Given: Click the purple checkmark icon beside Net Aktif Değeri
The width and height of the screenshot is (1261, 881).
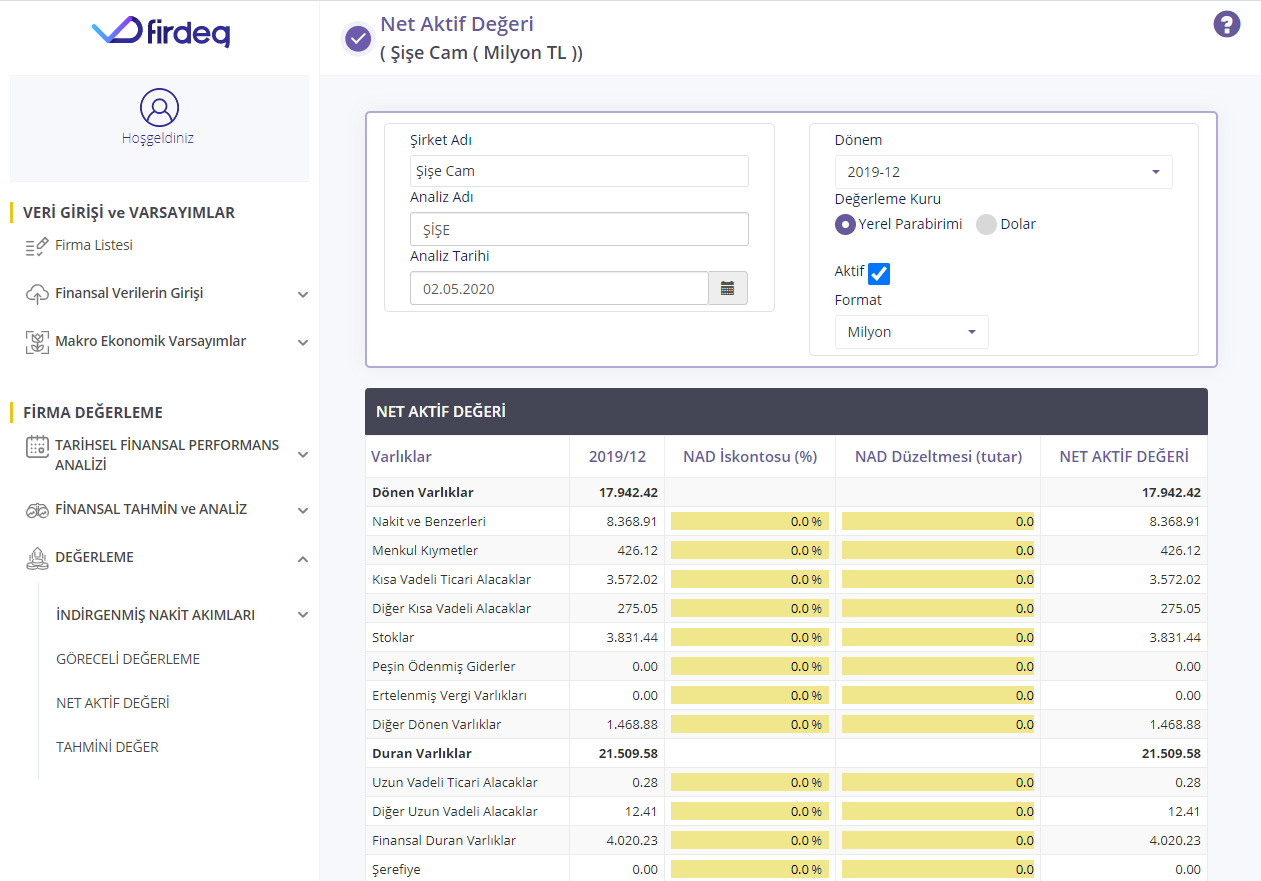Looking at the screenshot, I should [x=357, y=39].
